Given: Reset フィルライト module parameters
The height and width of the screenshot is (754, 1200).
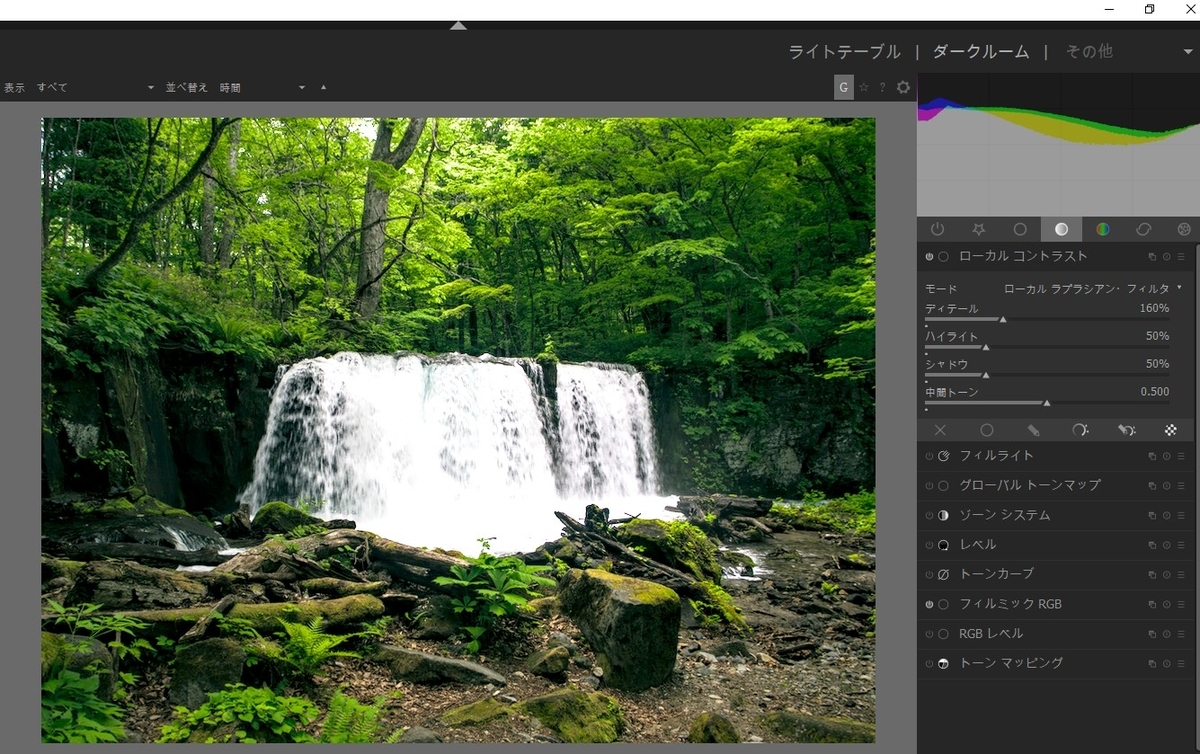Looking at the screenshot, I should tap(1166, 456).
